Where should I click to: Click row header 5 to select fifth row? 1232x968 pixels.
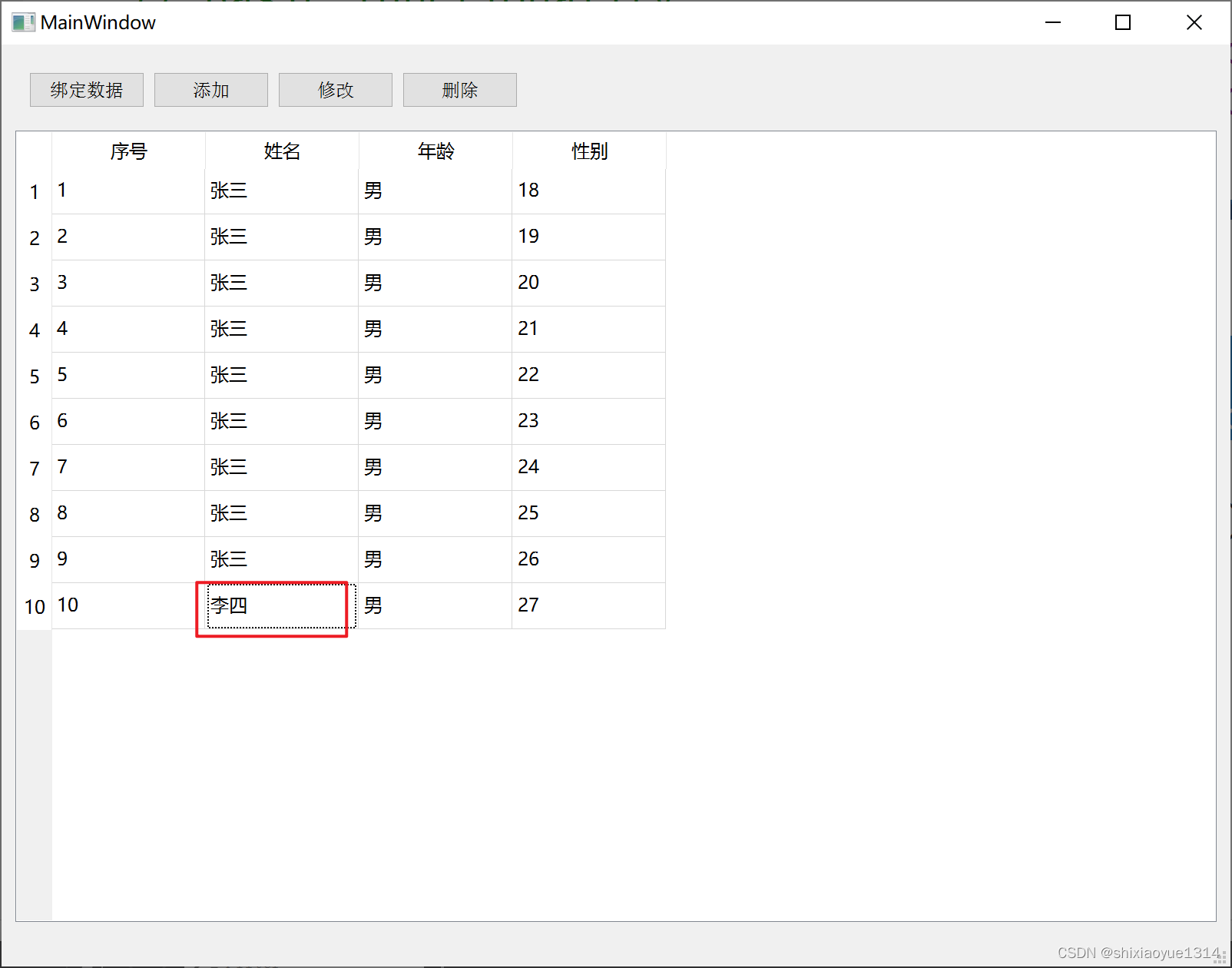(34, 376)
